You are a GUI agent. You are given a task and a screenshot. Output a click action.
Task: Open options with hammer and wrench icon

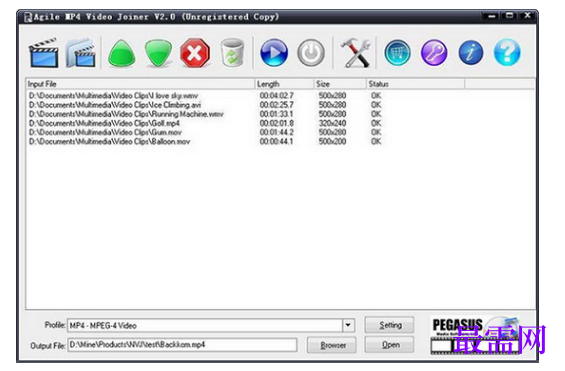click(355, 53)
